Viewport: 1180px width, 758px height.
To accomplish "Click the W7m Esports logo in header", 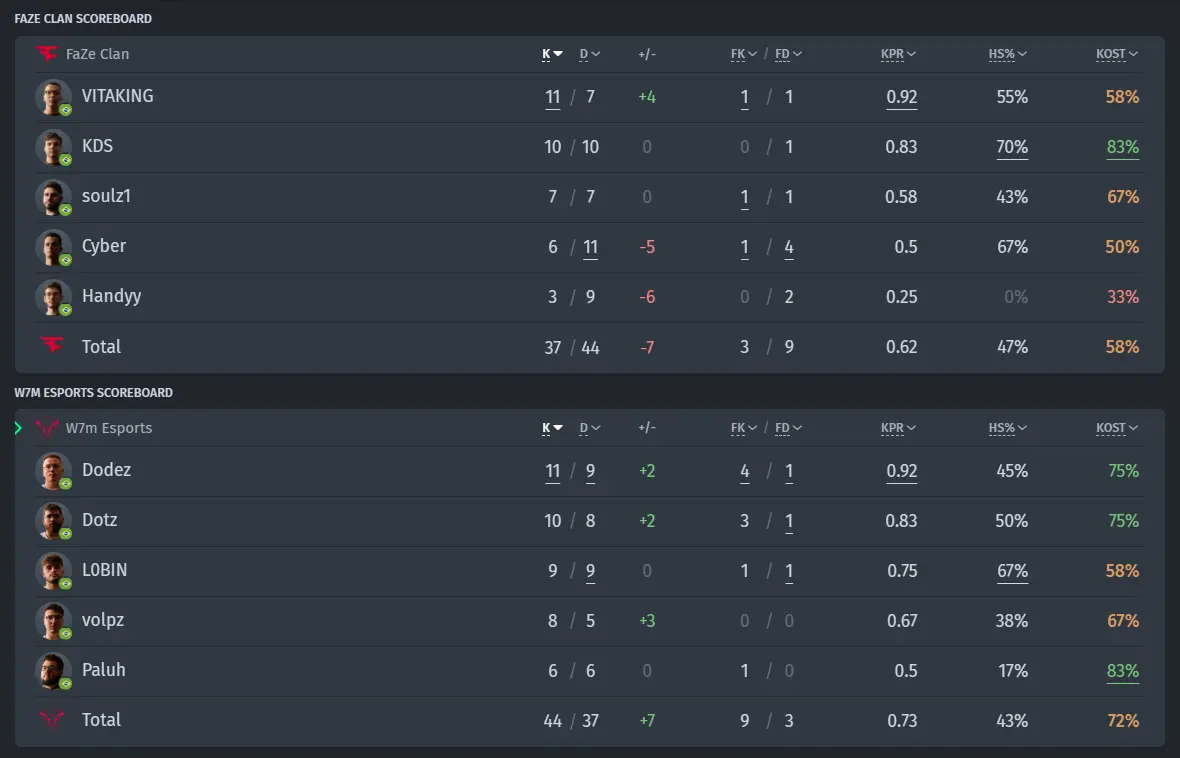I will click(x=47, y=428).
